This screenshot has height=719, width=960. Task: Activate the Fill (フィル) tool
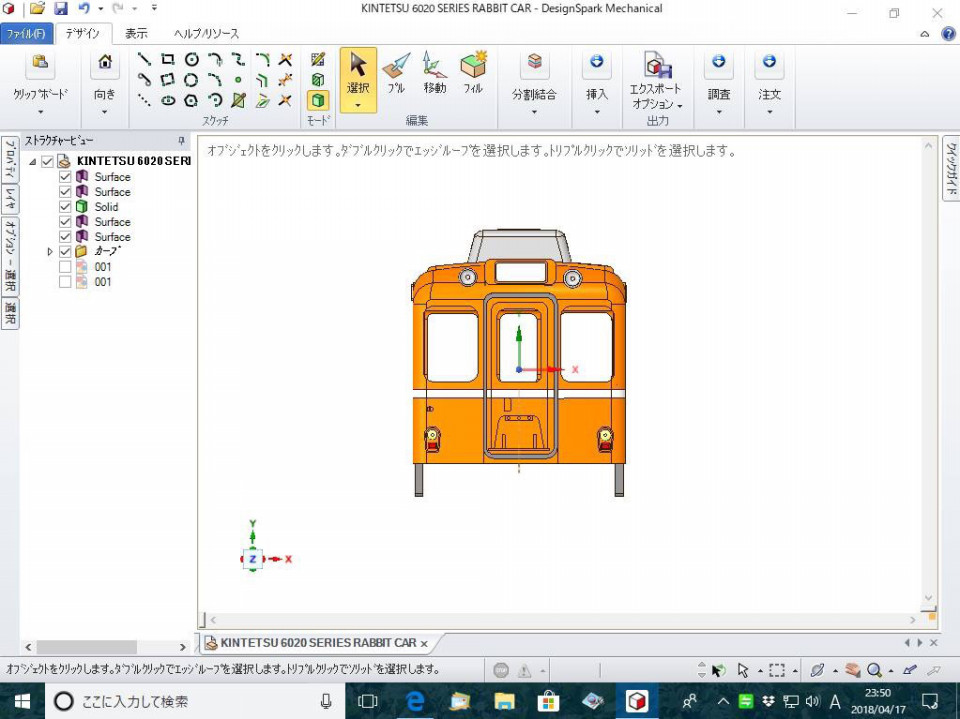[x=473, y=72]
